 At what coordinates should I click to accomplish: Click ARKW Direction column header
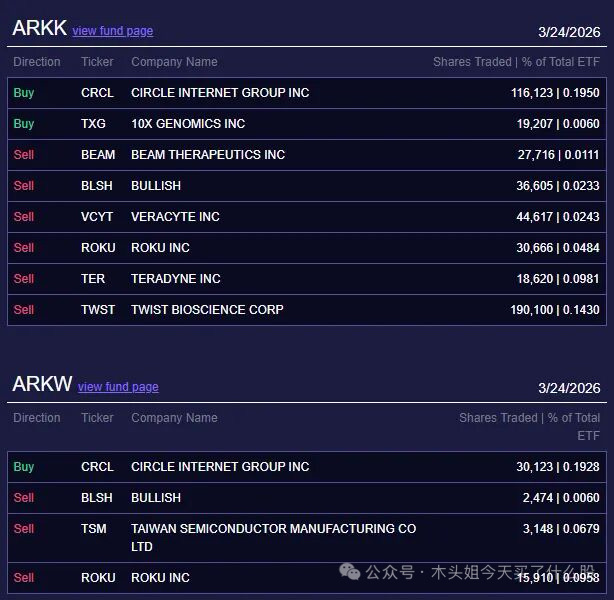37,418
